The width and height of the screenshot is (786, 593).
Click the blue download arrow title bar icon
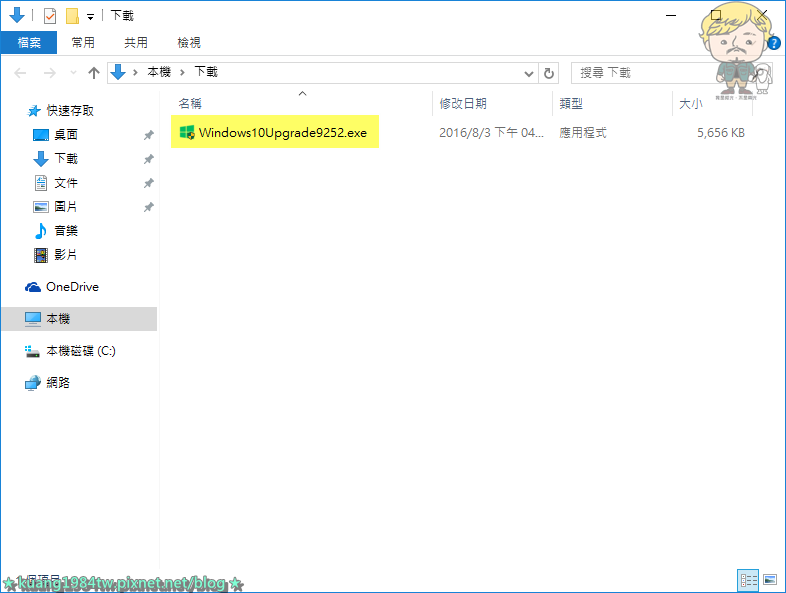click(x=17, y=15)
